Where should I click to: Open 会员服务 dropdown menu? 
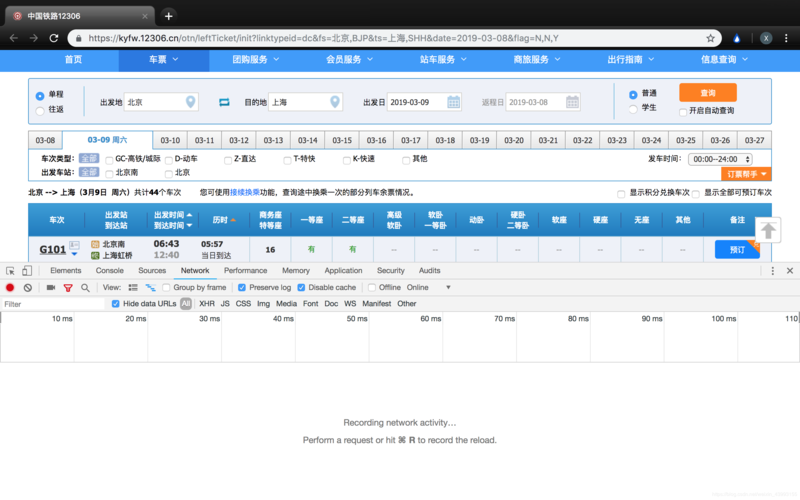tap(349, 60)
